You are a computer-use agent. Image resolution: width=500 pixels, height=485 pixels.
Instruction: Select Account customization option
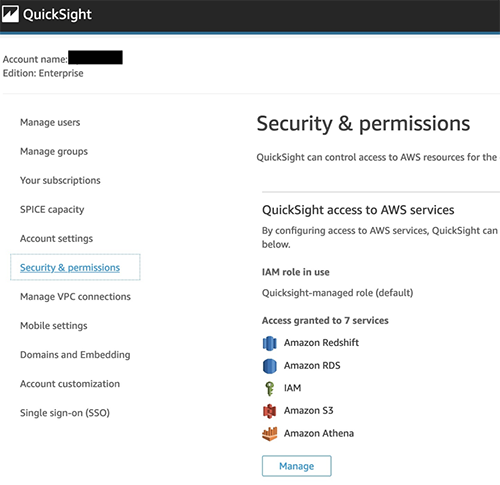[x=70, y=384]
